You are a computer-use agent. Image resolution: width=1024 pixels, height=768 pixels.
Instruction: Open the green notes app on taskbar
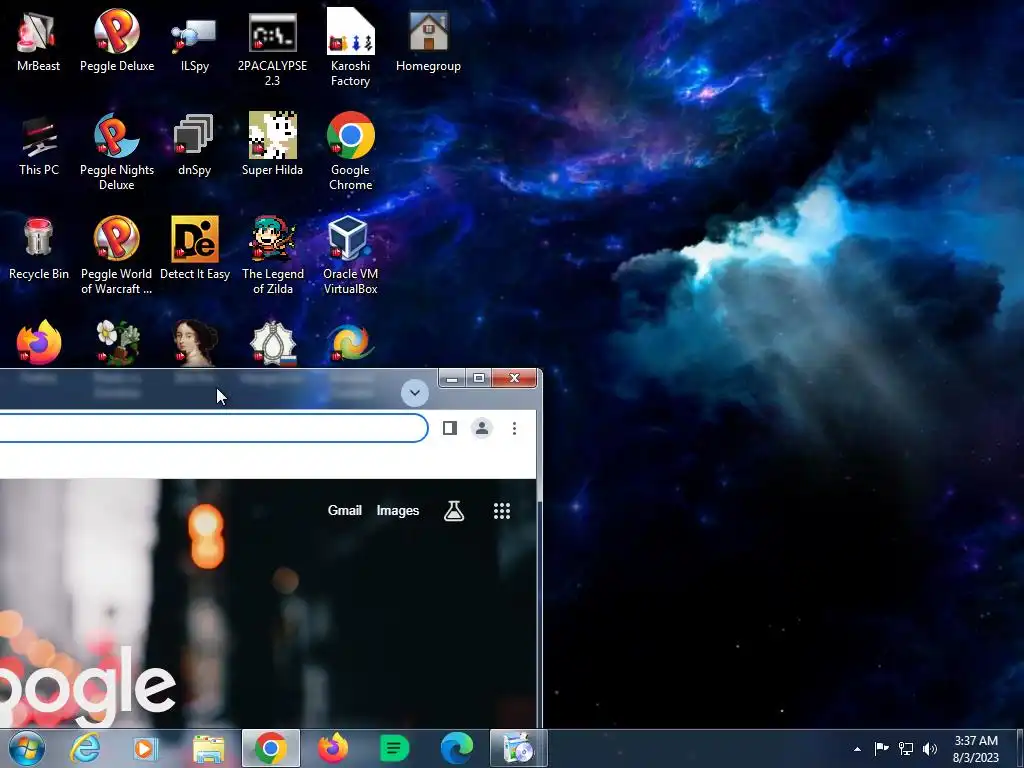tap(394, 748)
